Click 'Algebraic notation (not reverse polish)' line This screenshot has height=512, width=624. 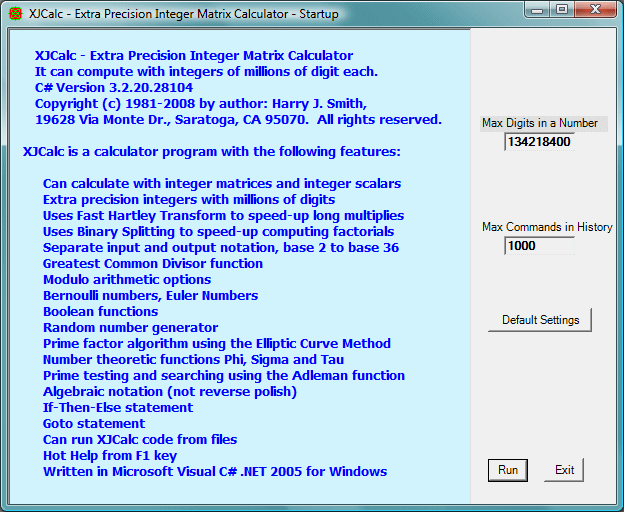(170, 392)
